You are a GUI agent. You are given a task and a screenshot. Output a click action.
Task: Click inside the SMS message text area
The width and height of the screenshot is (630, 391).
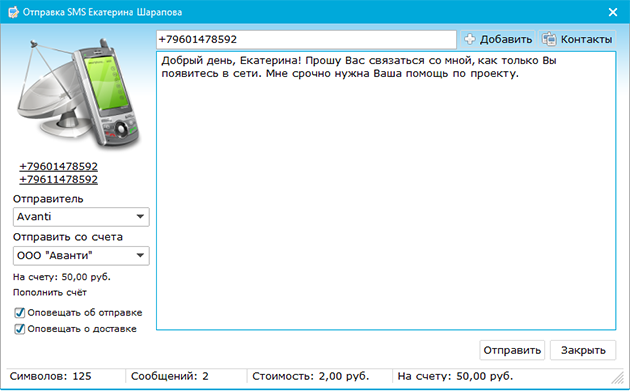tap(386, 191)
